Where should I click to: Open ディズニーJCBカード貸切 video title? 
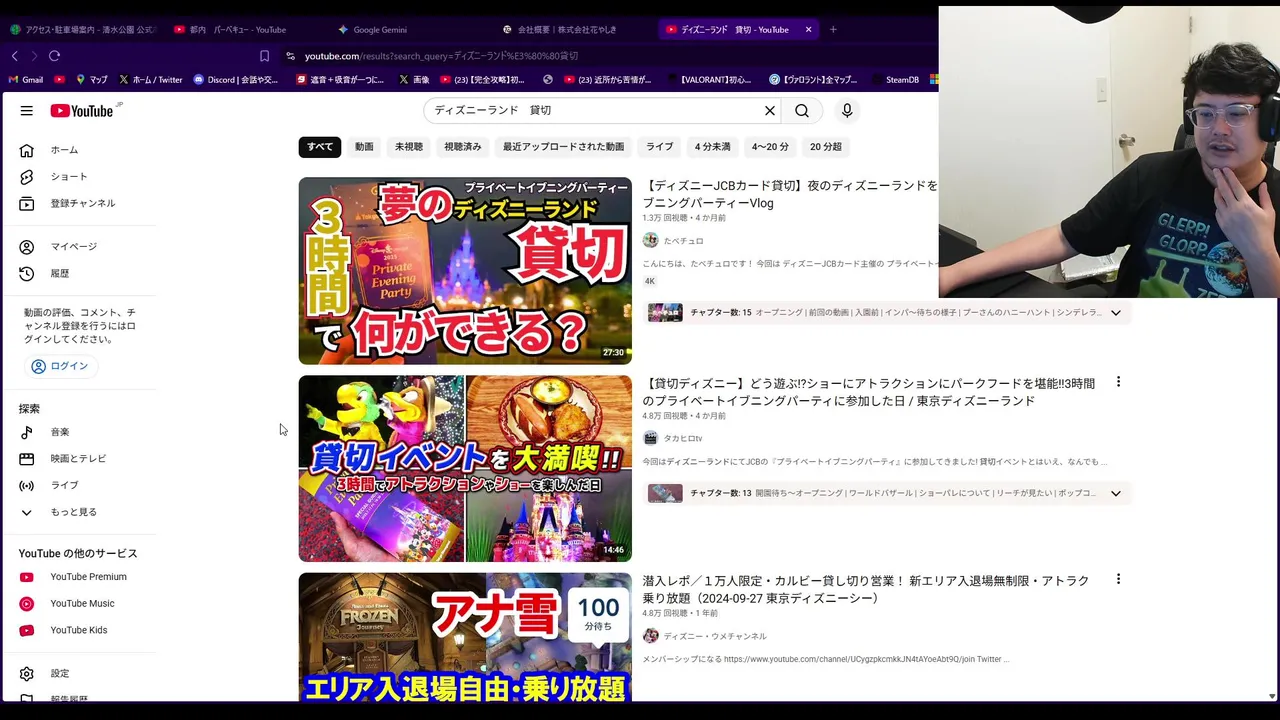pos(790,194)
